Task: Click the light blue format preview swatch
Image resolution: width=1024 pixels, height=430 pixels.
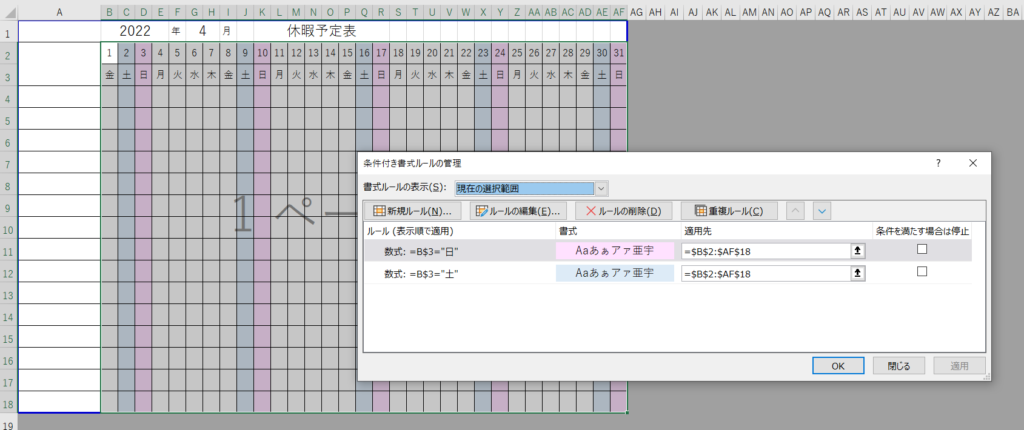Action: (x=615, y=273)
